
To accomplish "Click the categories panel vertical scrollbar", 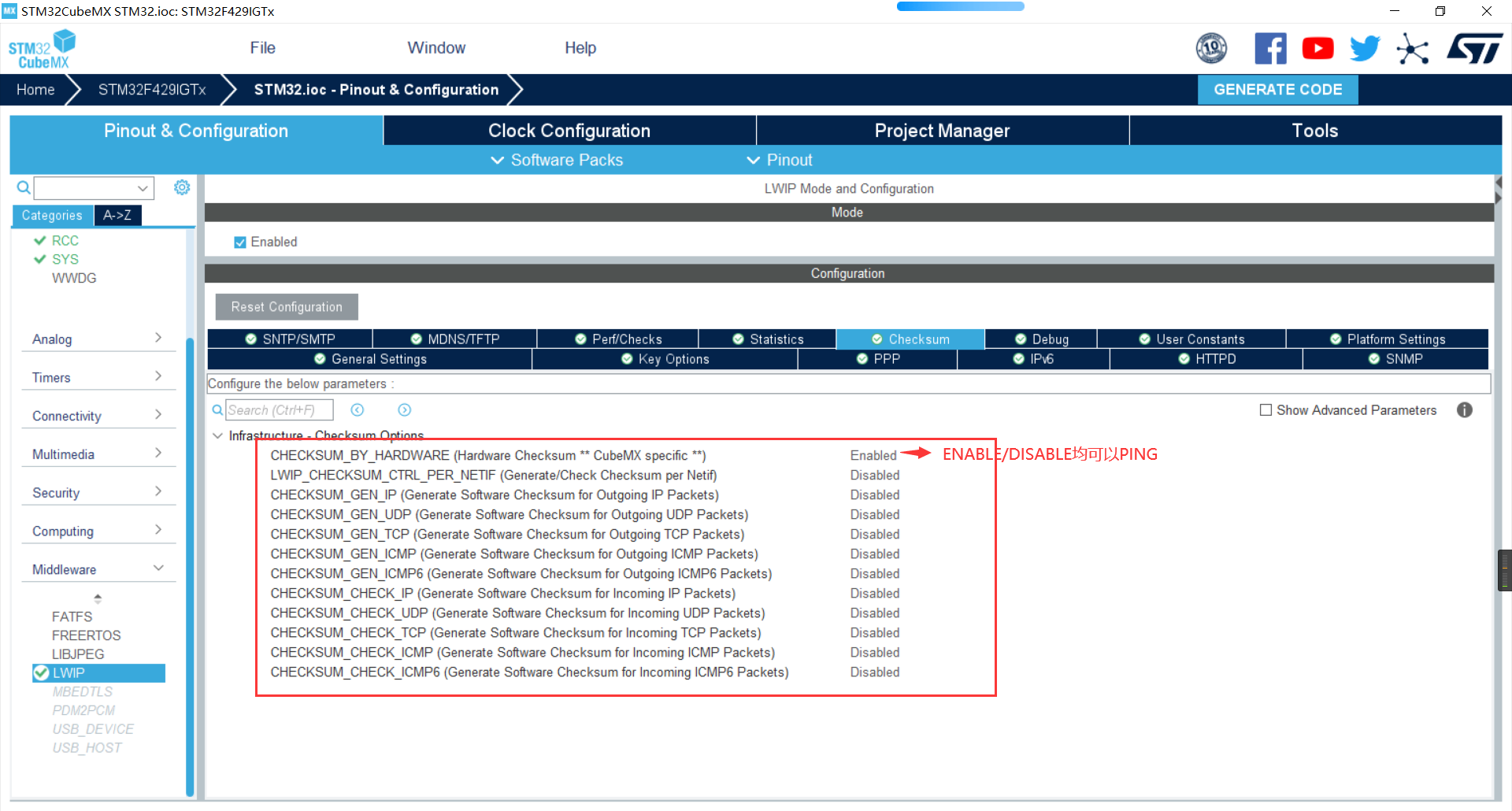I will point(190,567).
